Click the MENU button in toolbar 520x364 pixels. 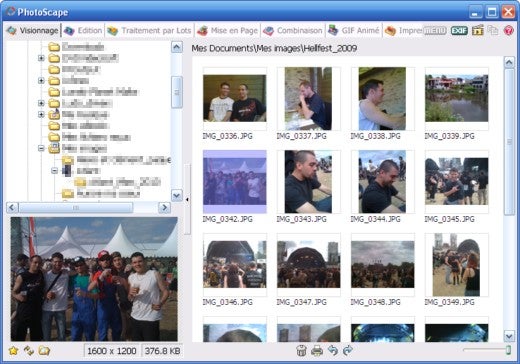pos(435,31)
